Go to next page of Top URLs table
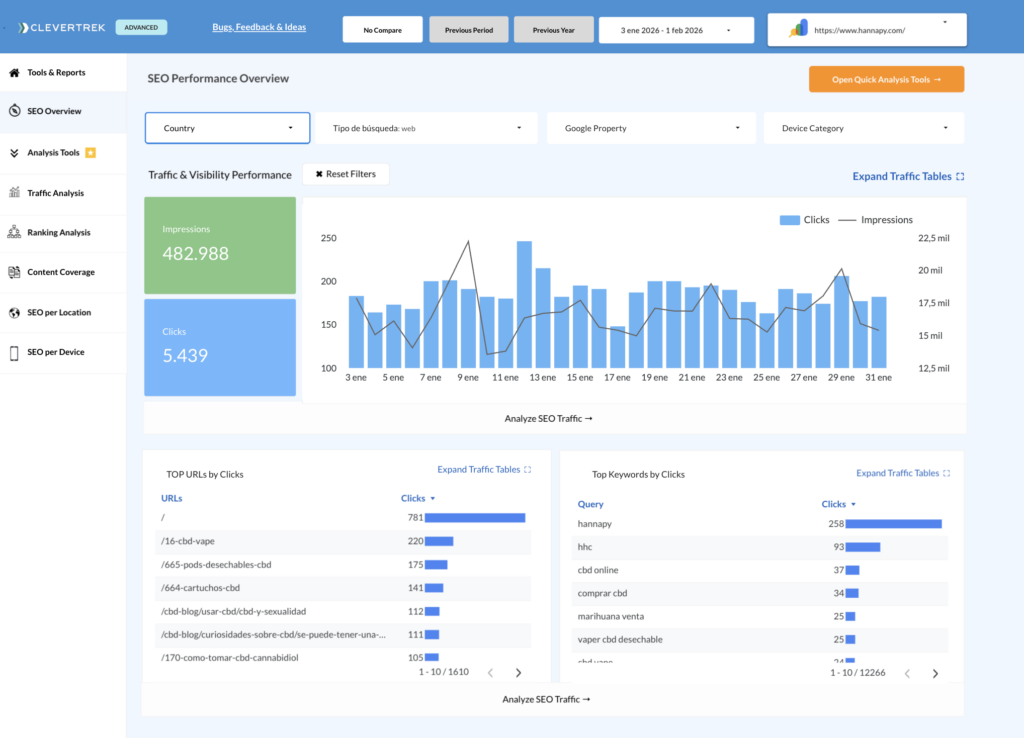The image size is (1024, 738). 518,673
